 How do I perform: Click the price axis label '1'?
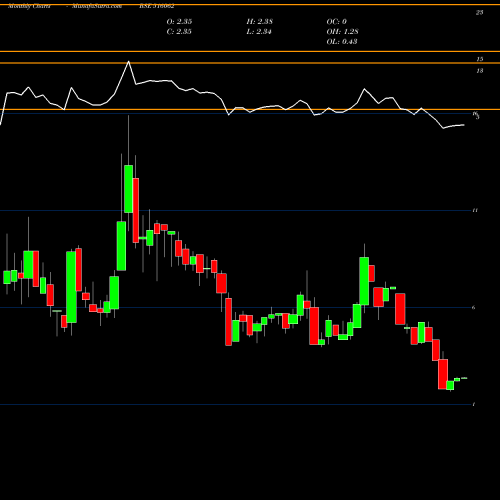[474, 404]
